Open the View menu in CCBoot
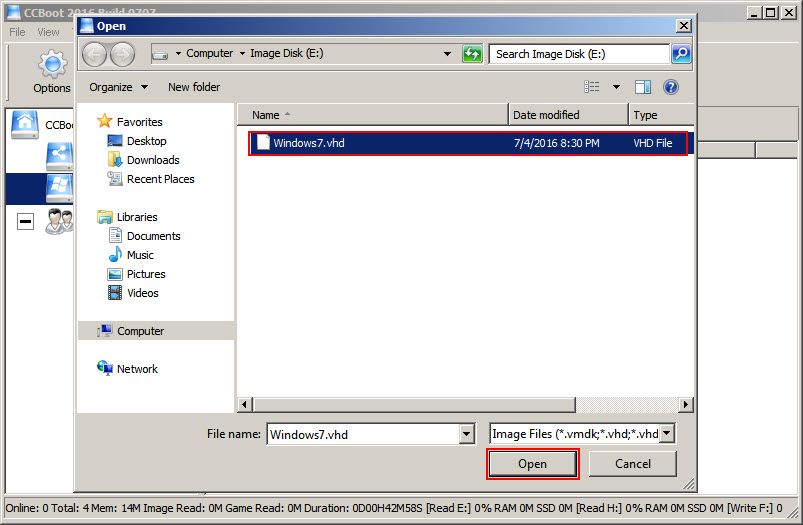 (x=48, y=32)
